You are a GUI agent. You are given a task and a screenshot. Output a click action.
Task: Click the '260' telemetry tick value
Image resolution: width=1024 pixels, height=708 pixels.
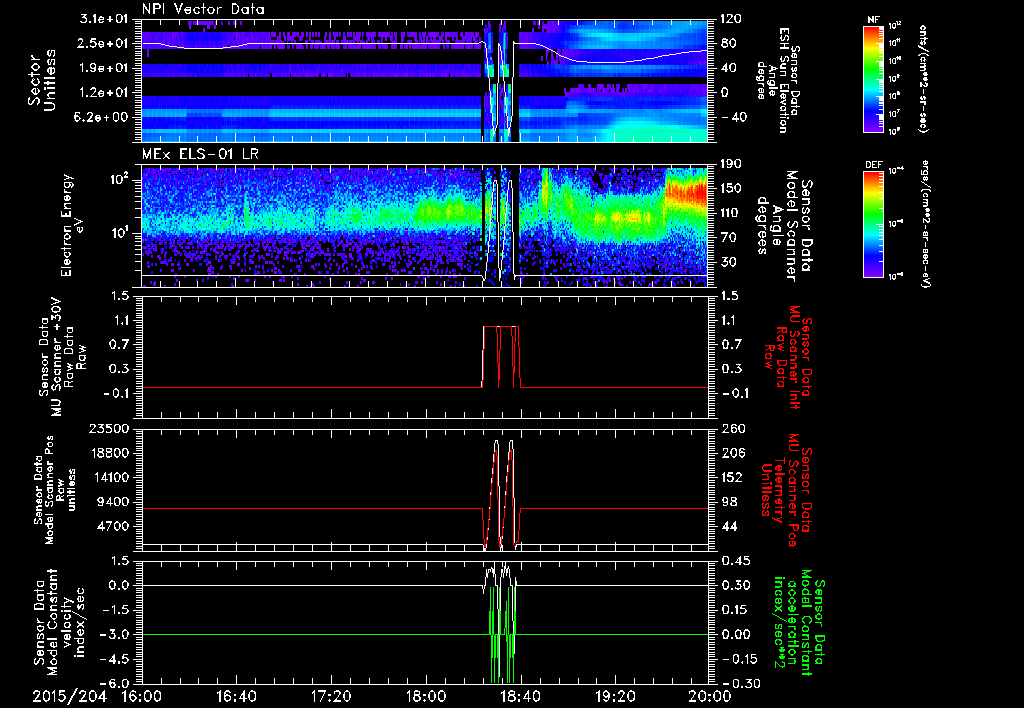(731, 429)
